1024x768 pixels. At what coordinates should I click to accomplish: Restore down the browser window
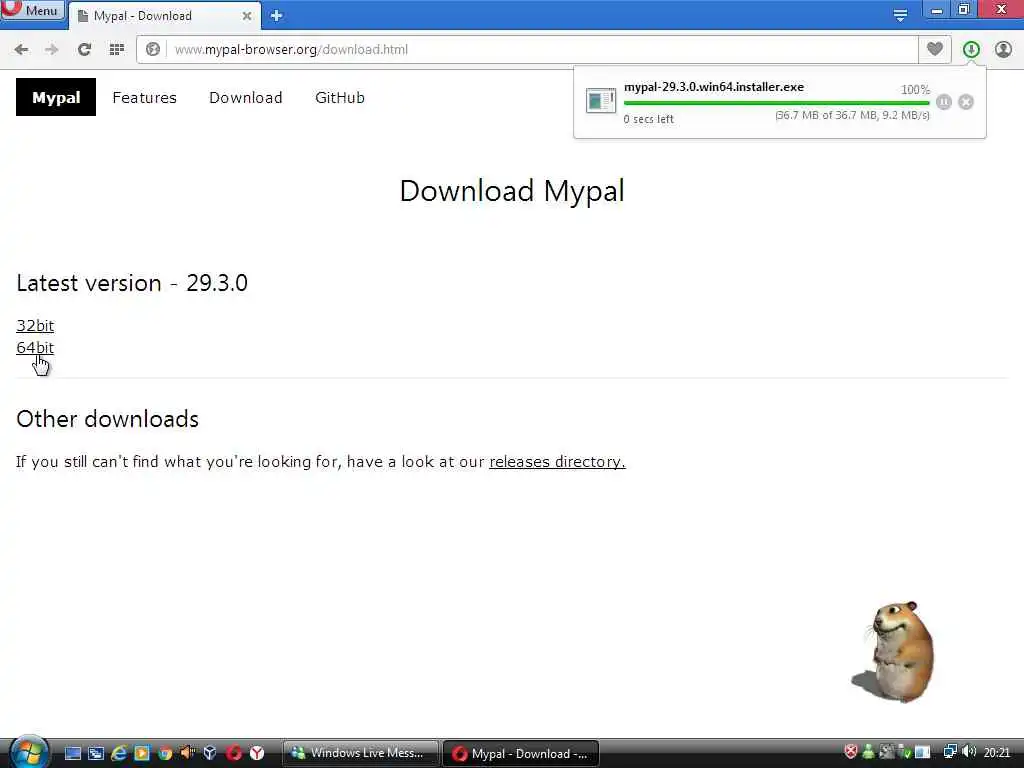(x=964, y=10)
